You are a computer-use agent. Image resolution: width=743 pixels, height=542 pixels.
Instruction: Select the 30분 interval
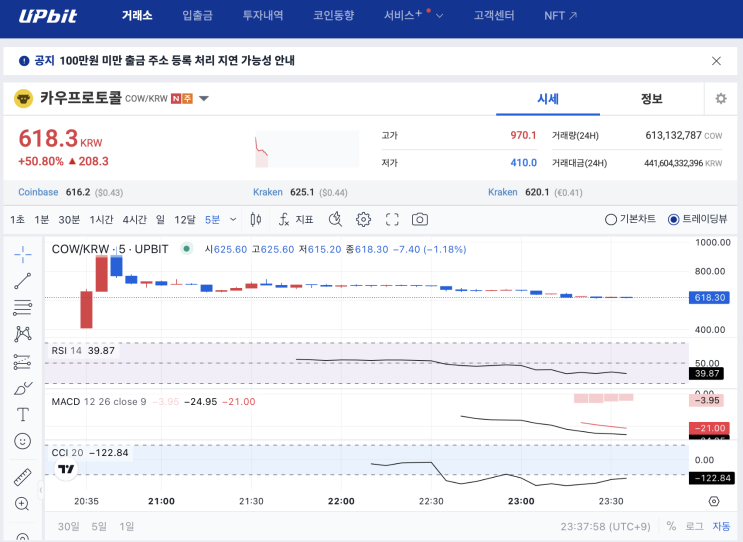[69, 220]
